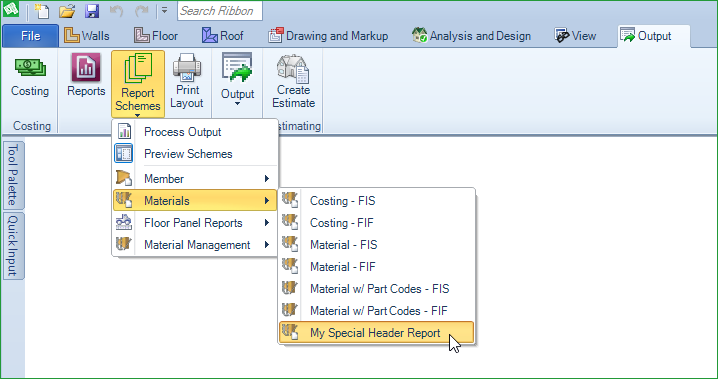Select Material - FIS report
The image size is (718, 379).
(x=376, y=245)
